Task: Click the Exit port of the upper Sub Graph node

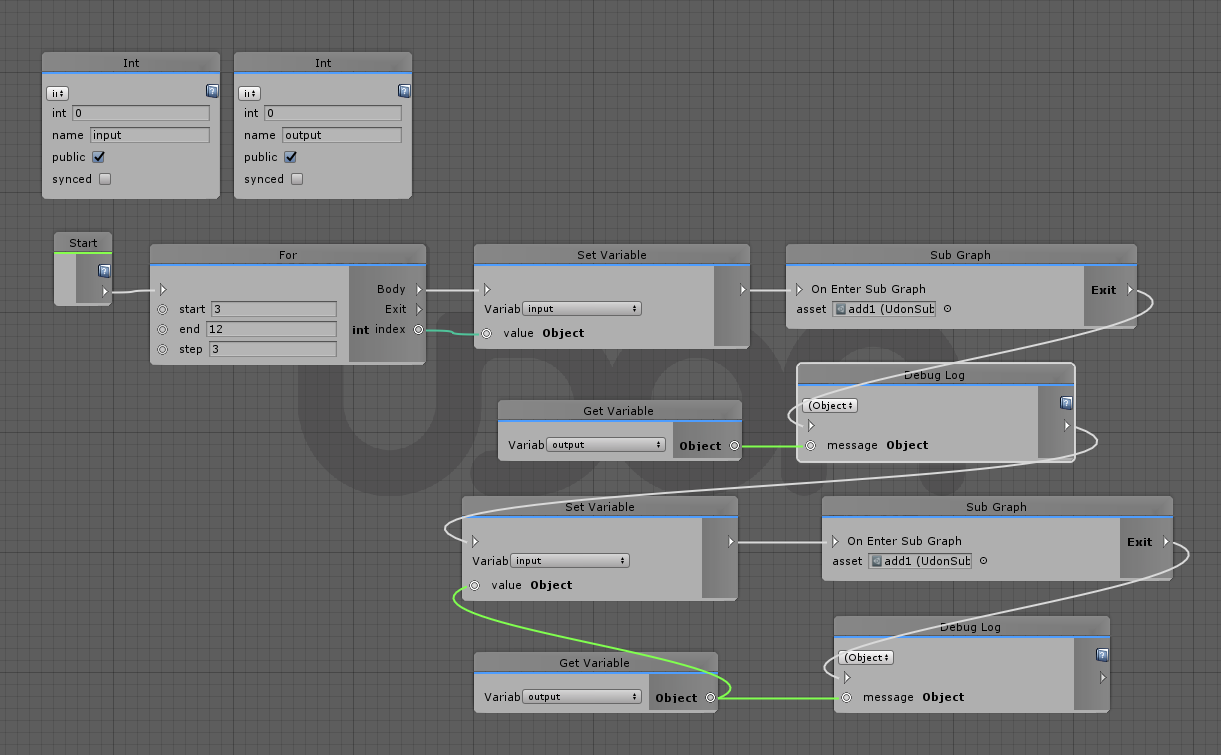Action: 1130,290
